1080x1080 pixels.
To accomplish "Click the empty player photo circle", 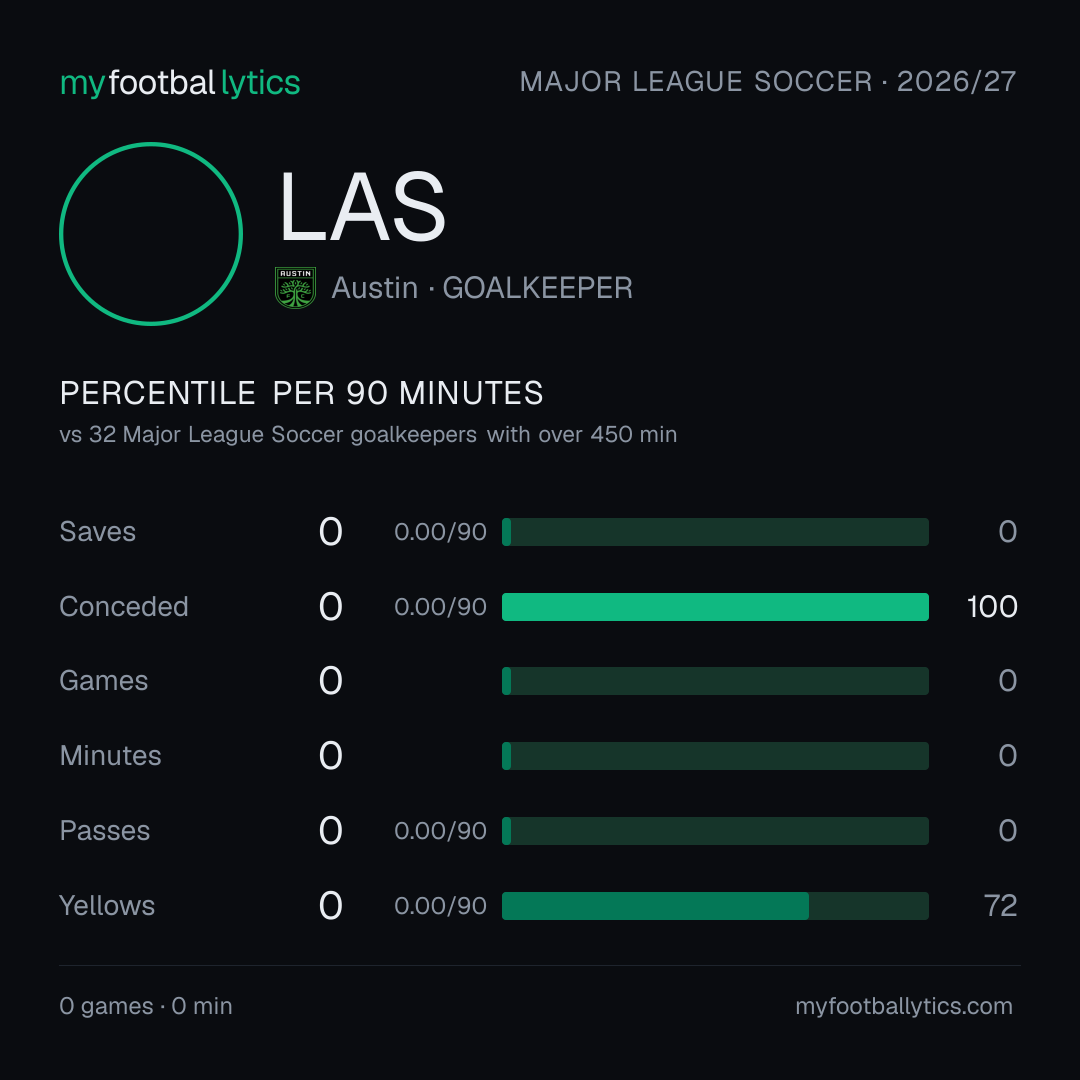I will 151,233.
